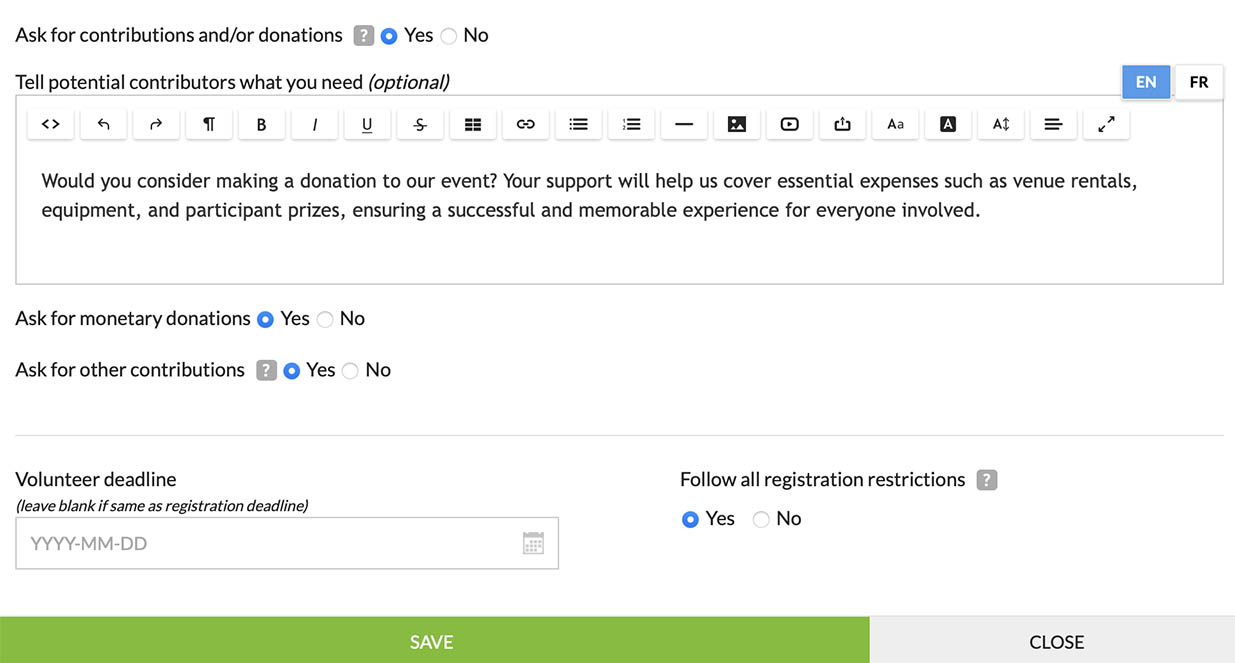Open paragraph format dropdown
Image resolution: width=1235 pixels, height=663 pixels.
pyautogui.click(x=209, y=124)
